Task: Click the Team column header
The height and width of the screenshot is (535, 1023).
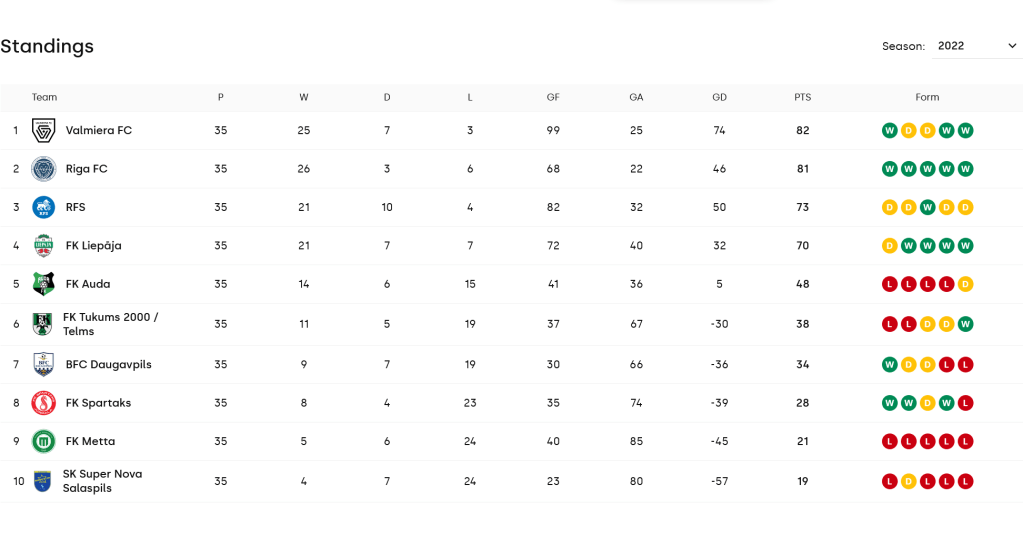Action: tap(45, 98)
